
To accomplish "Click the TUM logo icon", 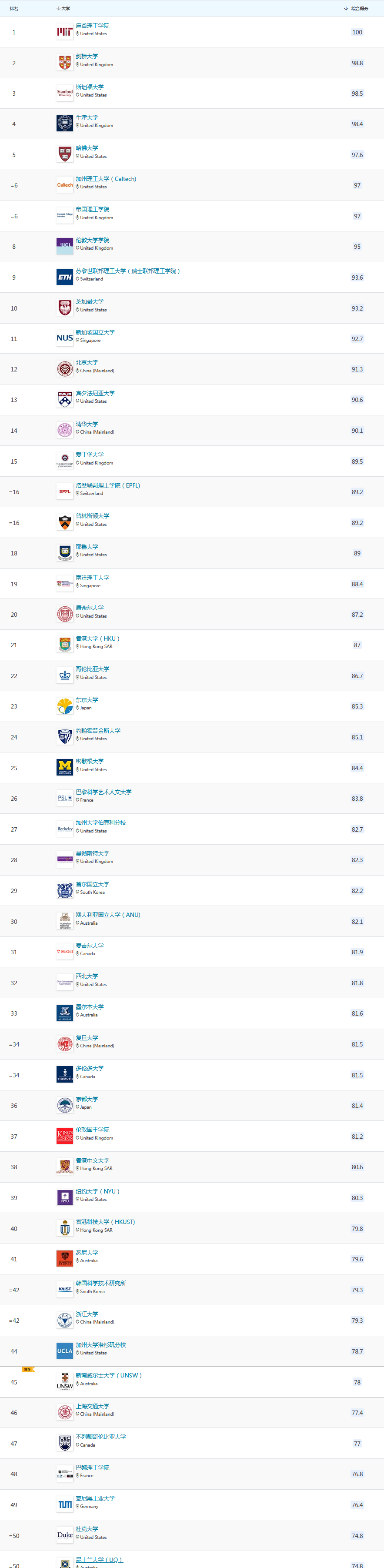I will (x=64, y=1504).
